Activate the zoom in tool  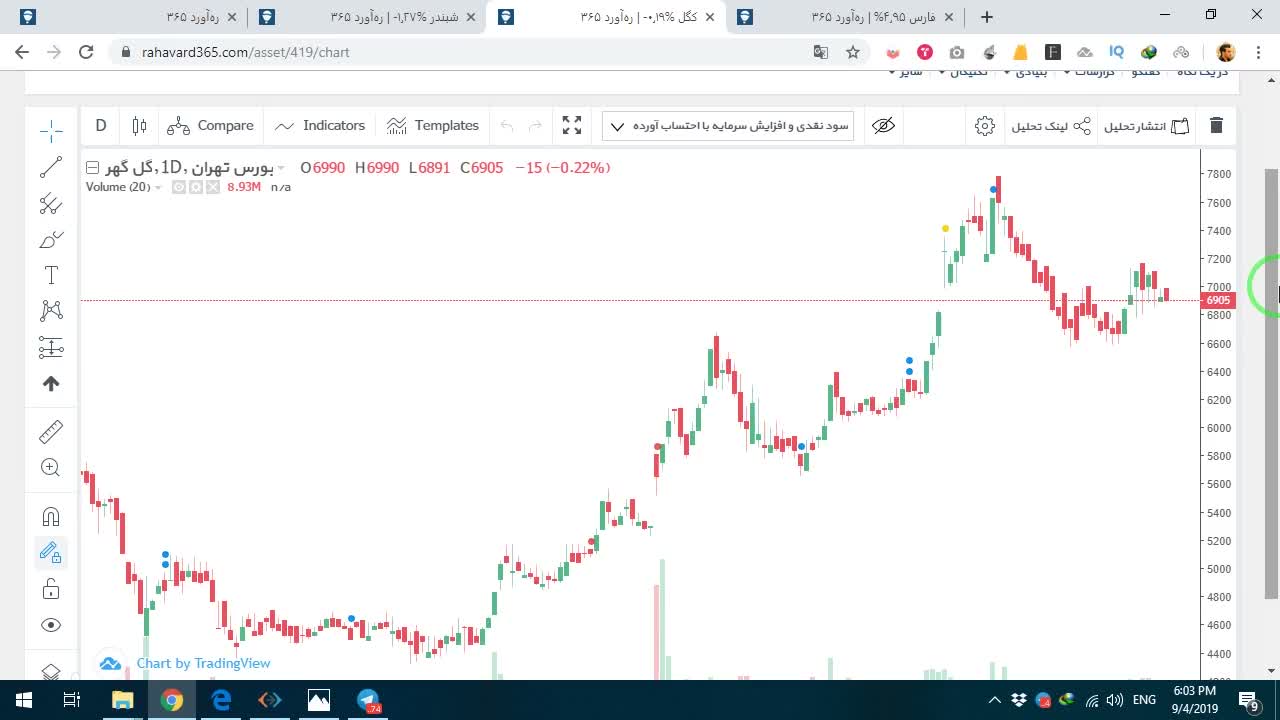click(51, 468)
